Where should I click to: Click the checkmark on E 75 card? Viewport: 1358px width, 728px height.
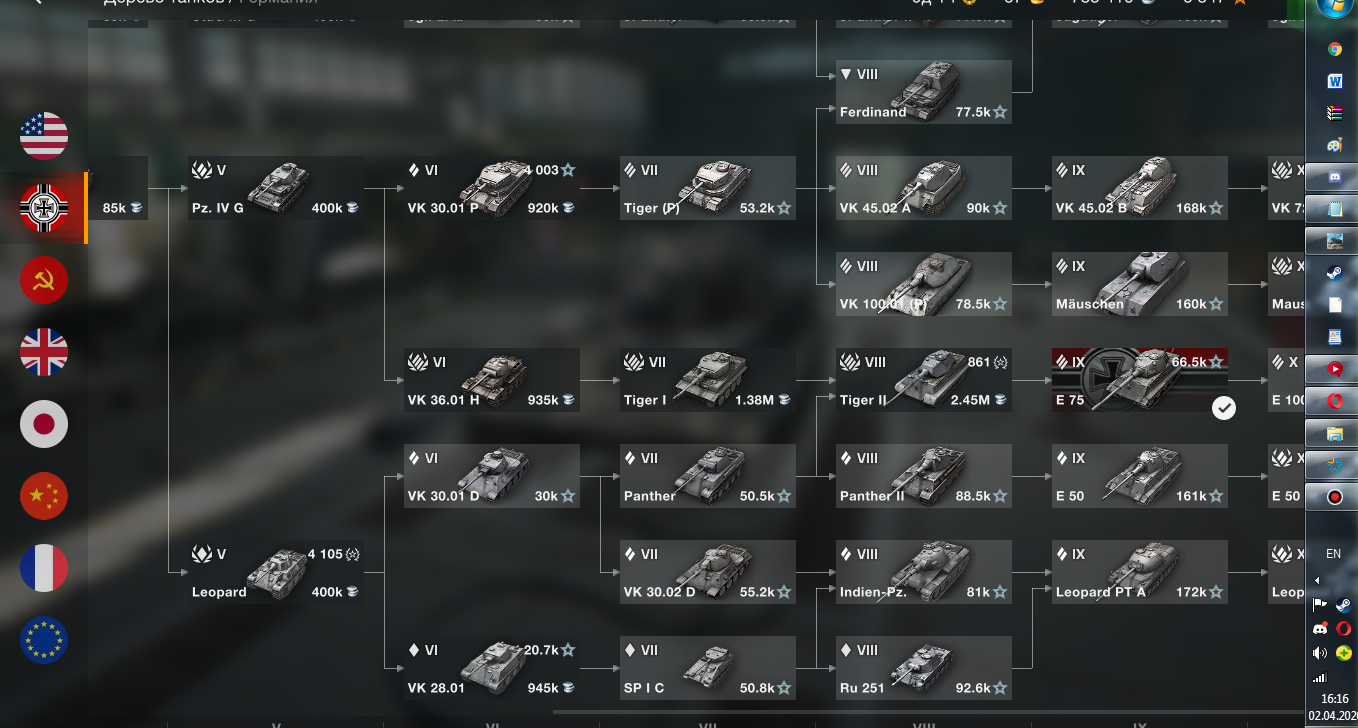[x=1224, y=408]
